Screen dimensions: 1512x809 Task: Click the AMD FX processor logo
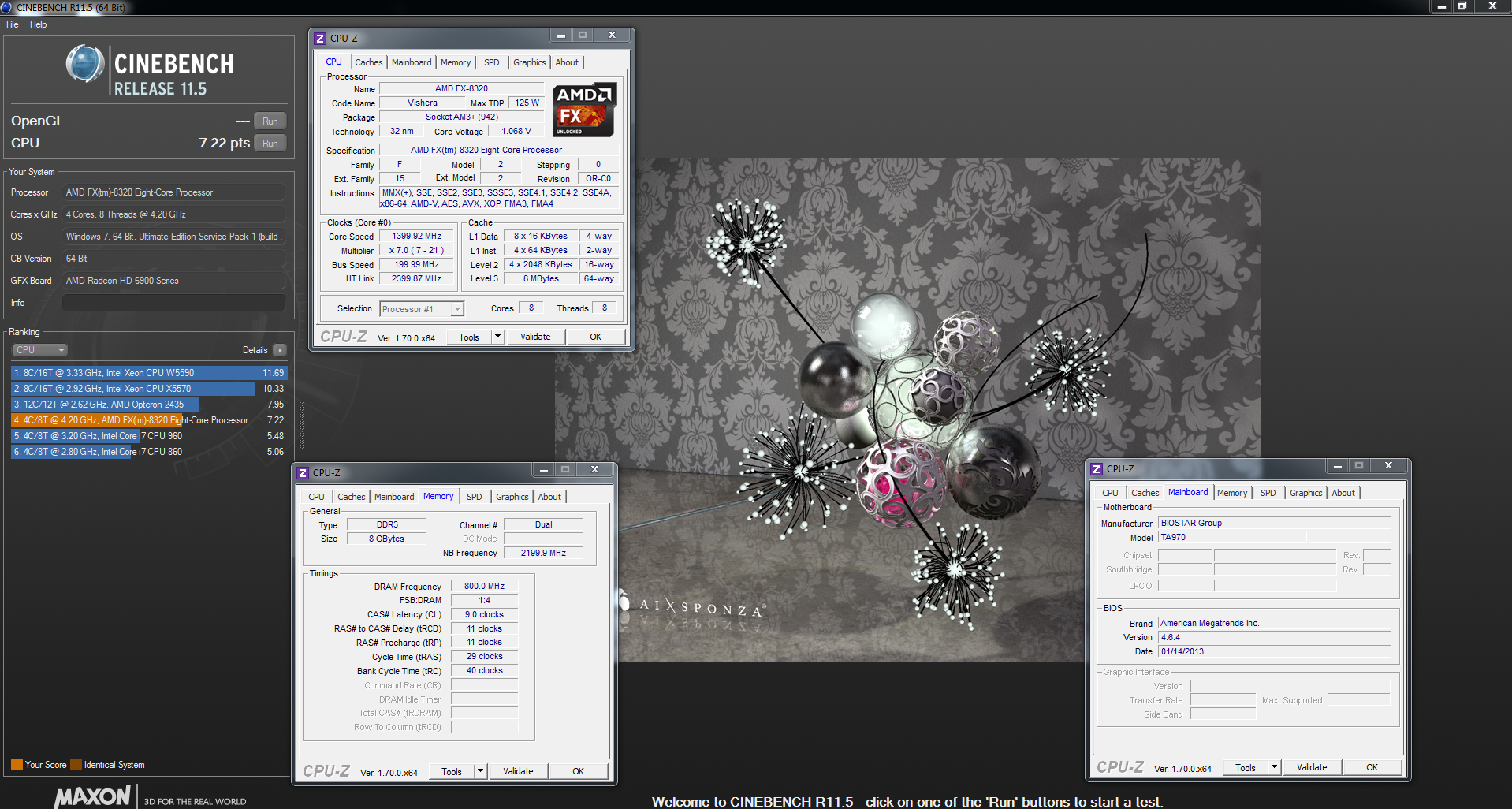[x=583, y=110]
